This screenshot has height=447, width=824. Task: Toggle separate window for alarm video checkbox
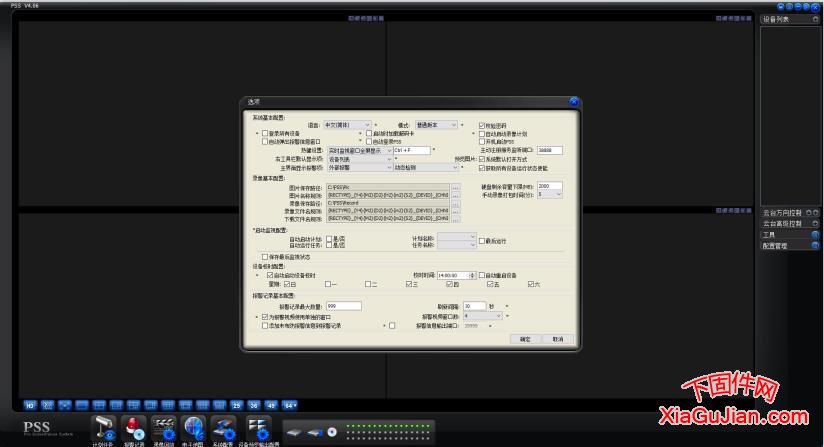point(265,317)
